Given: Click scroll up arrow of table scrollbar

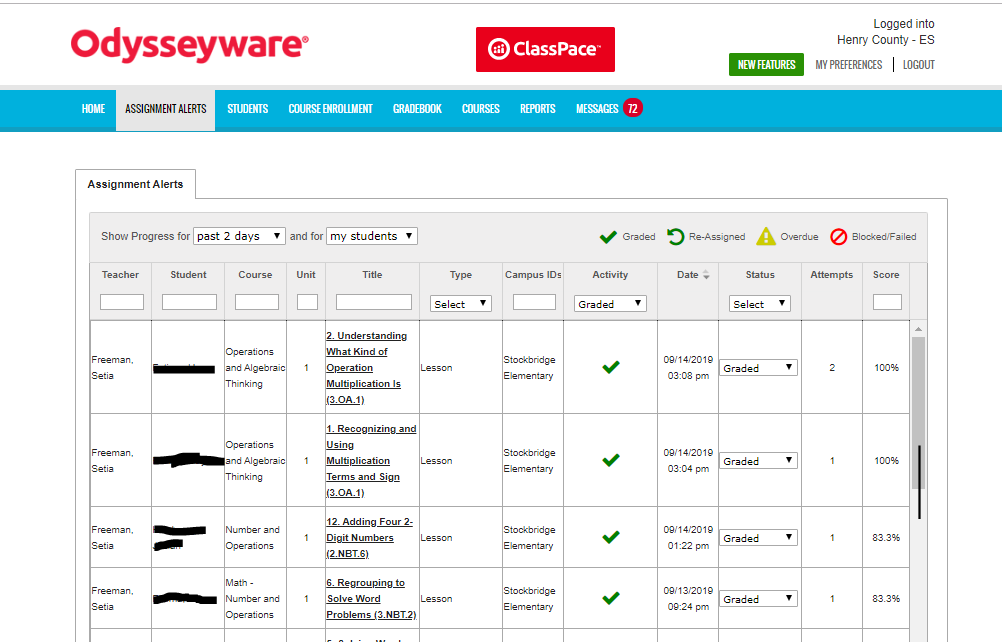Looking at the screenshot, I should (918, 329).
